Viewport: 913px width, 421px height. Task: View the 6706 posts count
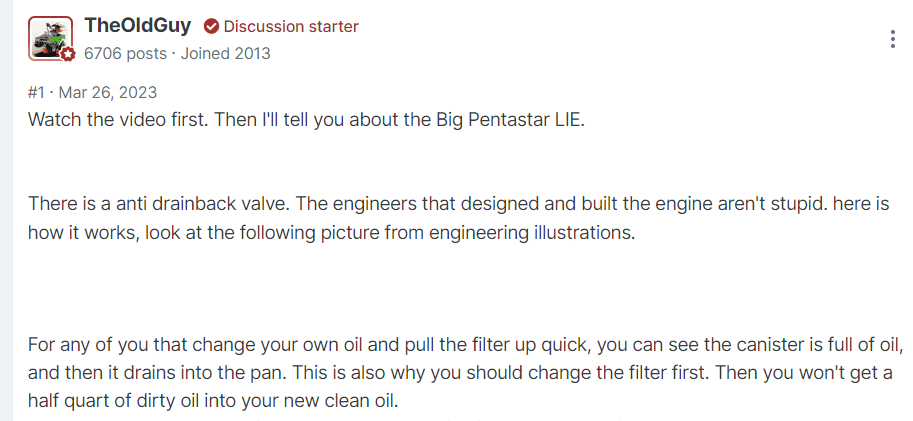click(x=125, y=54)
